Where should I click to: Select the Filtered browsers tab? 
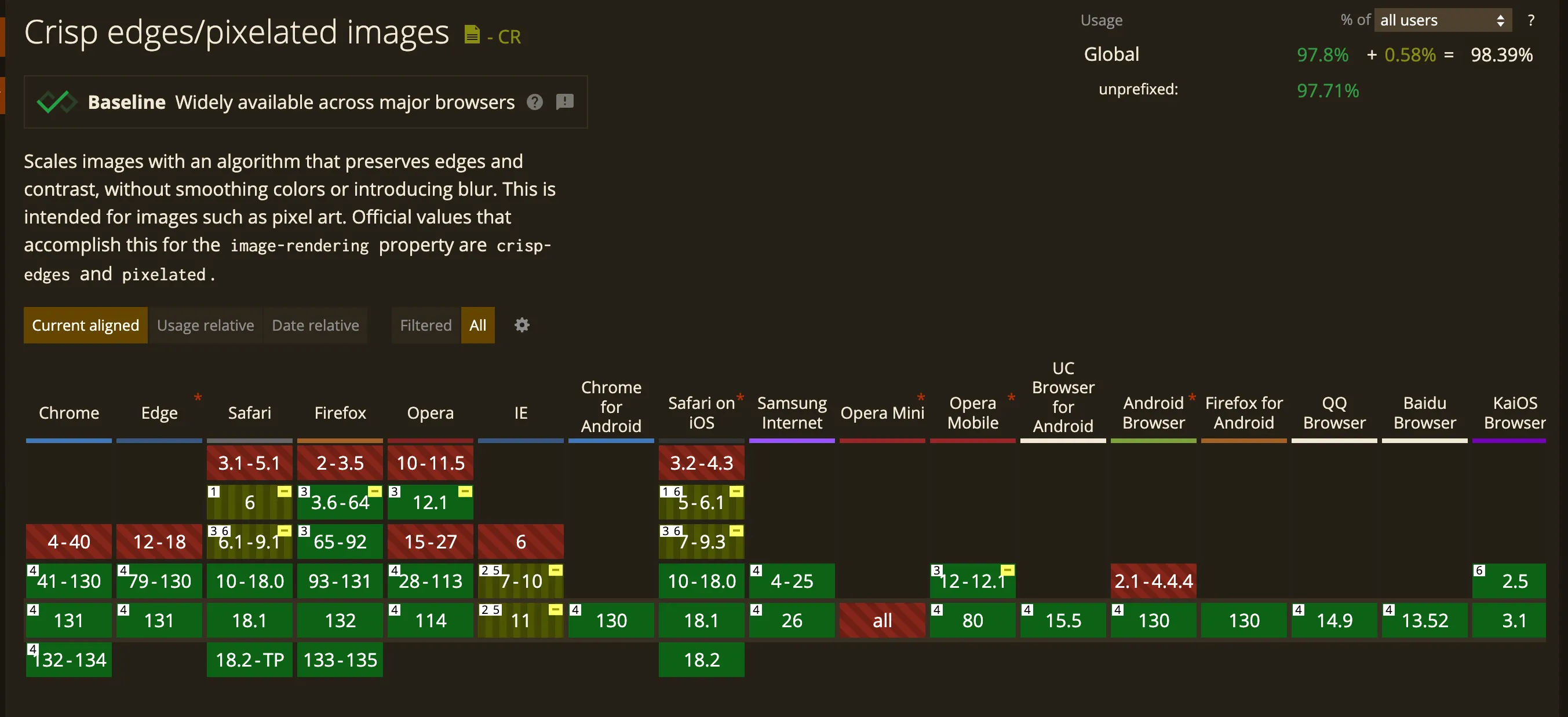tap(425, 325)
